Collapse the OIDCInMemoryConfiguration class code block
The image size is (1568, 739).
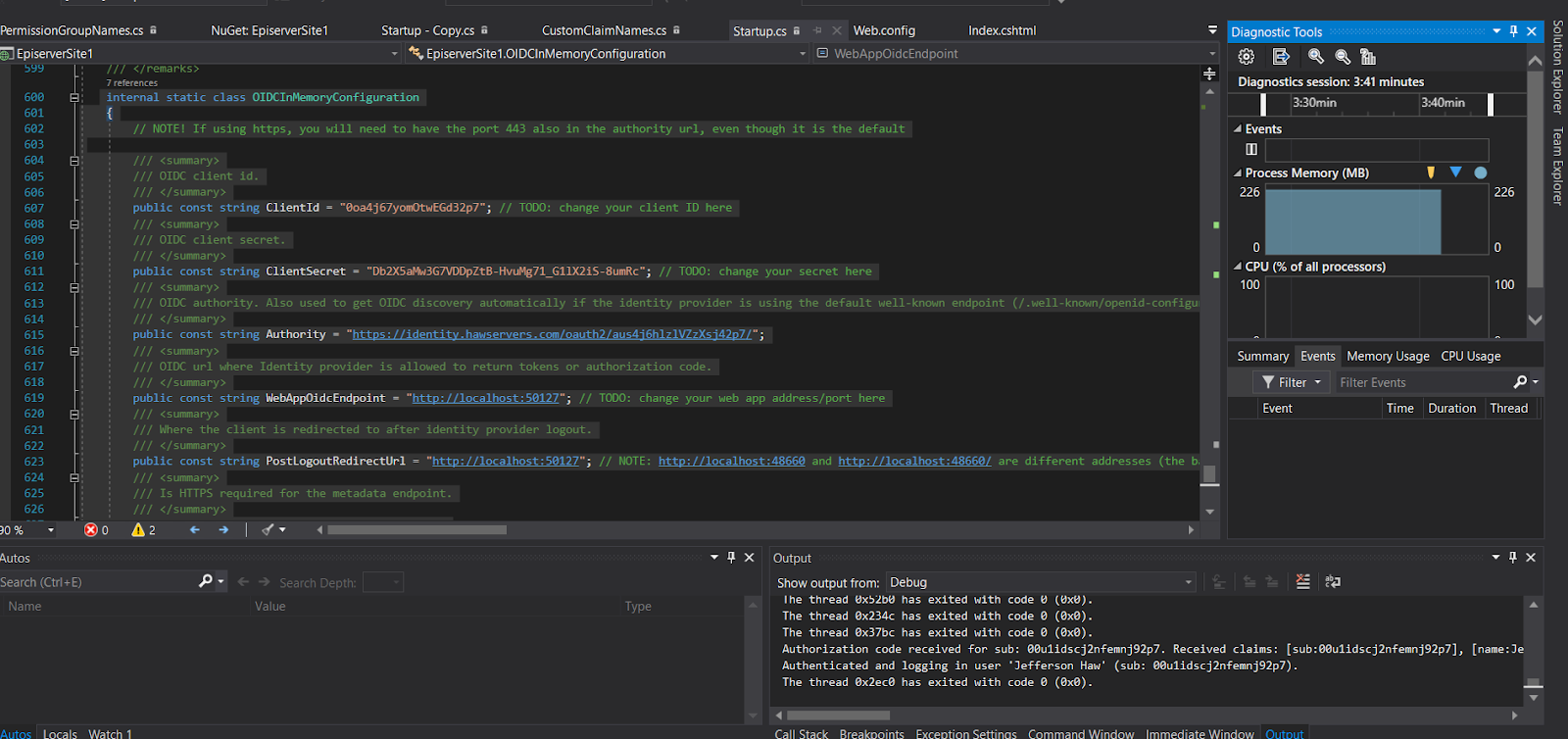tap(74, 98)
